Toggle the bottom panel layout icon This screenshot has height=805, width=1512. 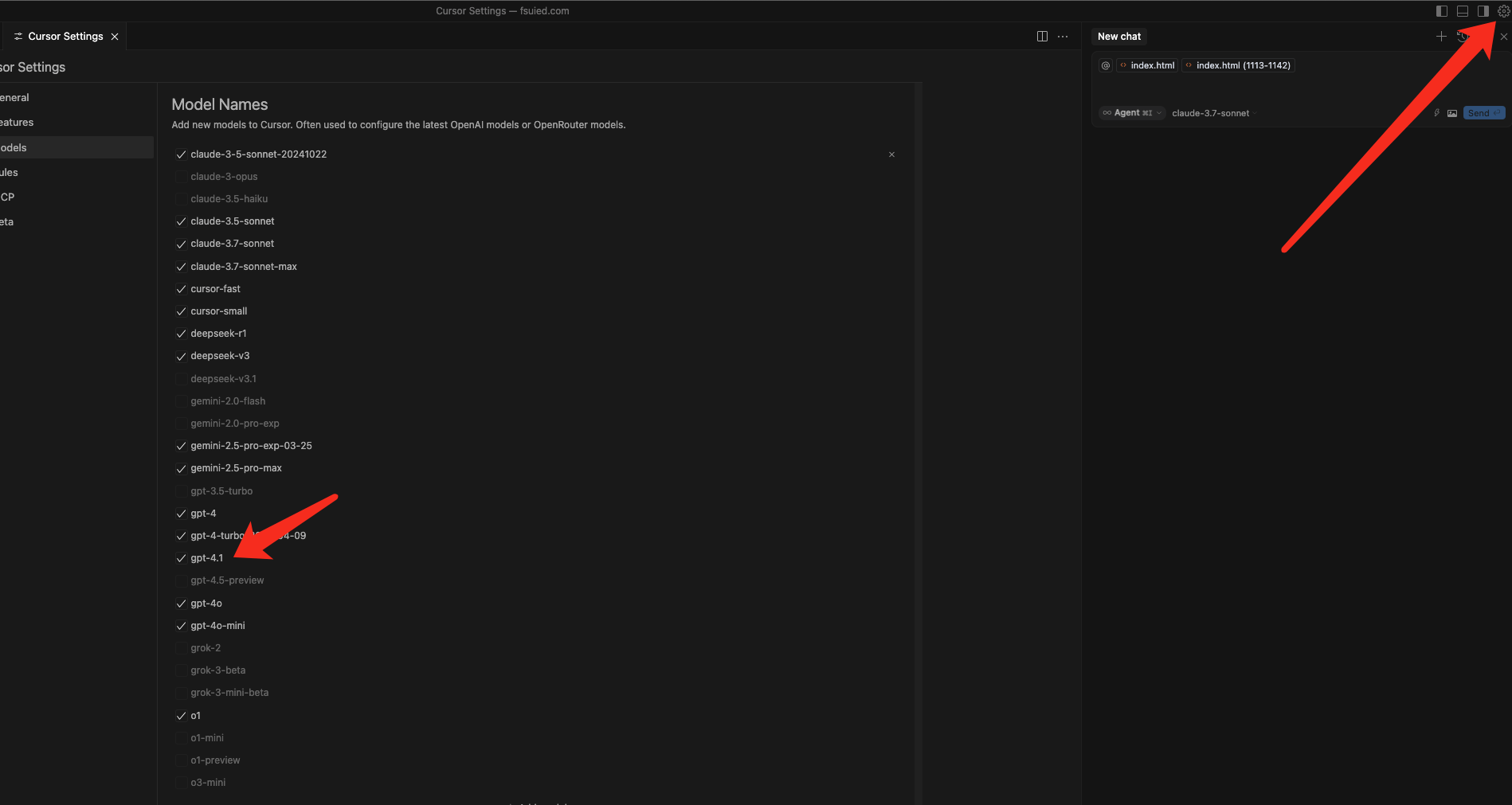point(1463,11)
